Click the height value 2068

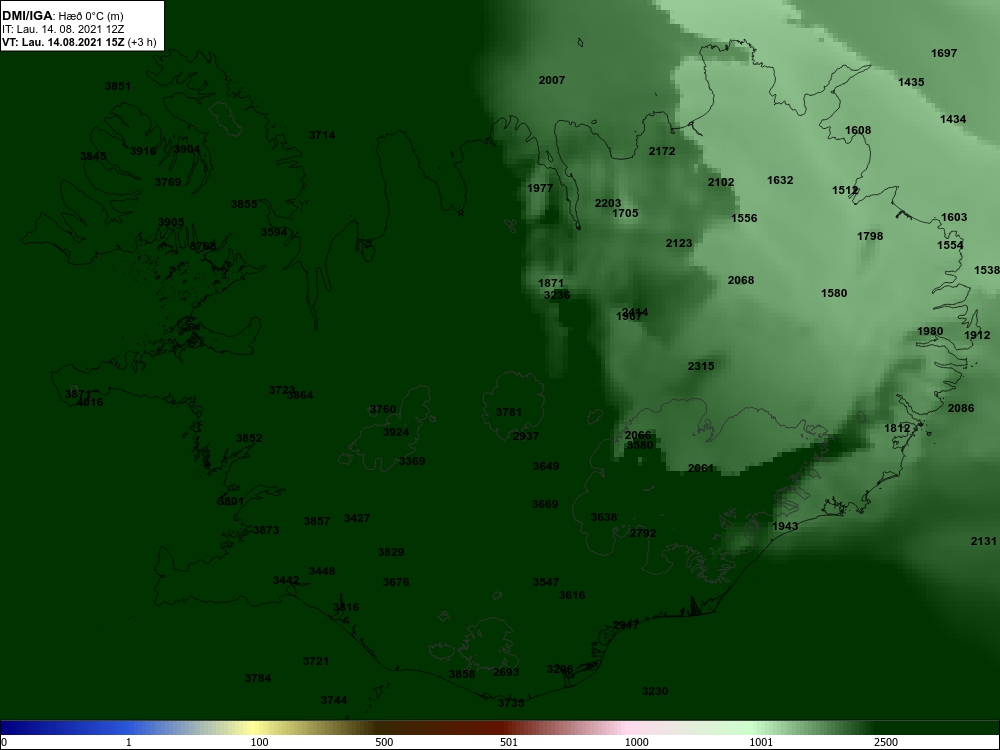coord(741,281)
